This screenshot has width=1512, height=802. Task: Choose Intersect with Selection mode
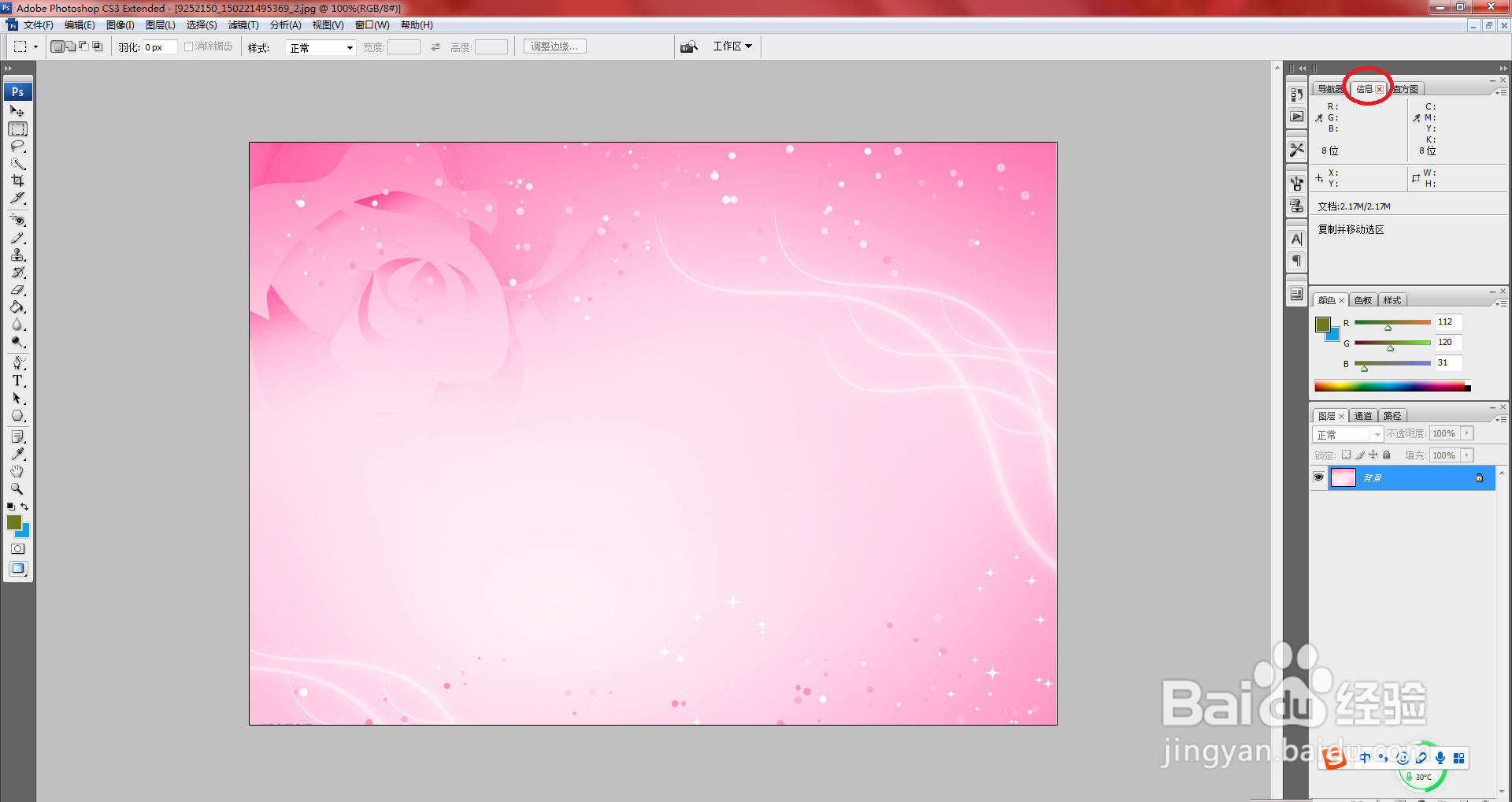[98, 46]
